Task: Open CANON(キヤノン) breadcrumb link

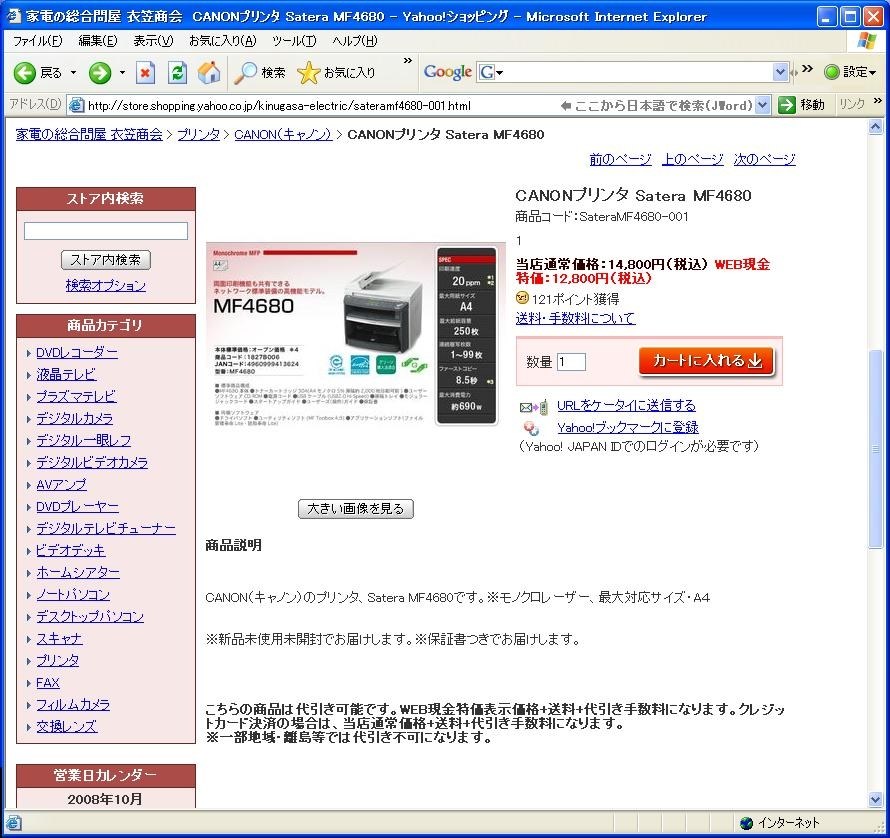Action: coord(283,135)
